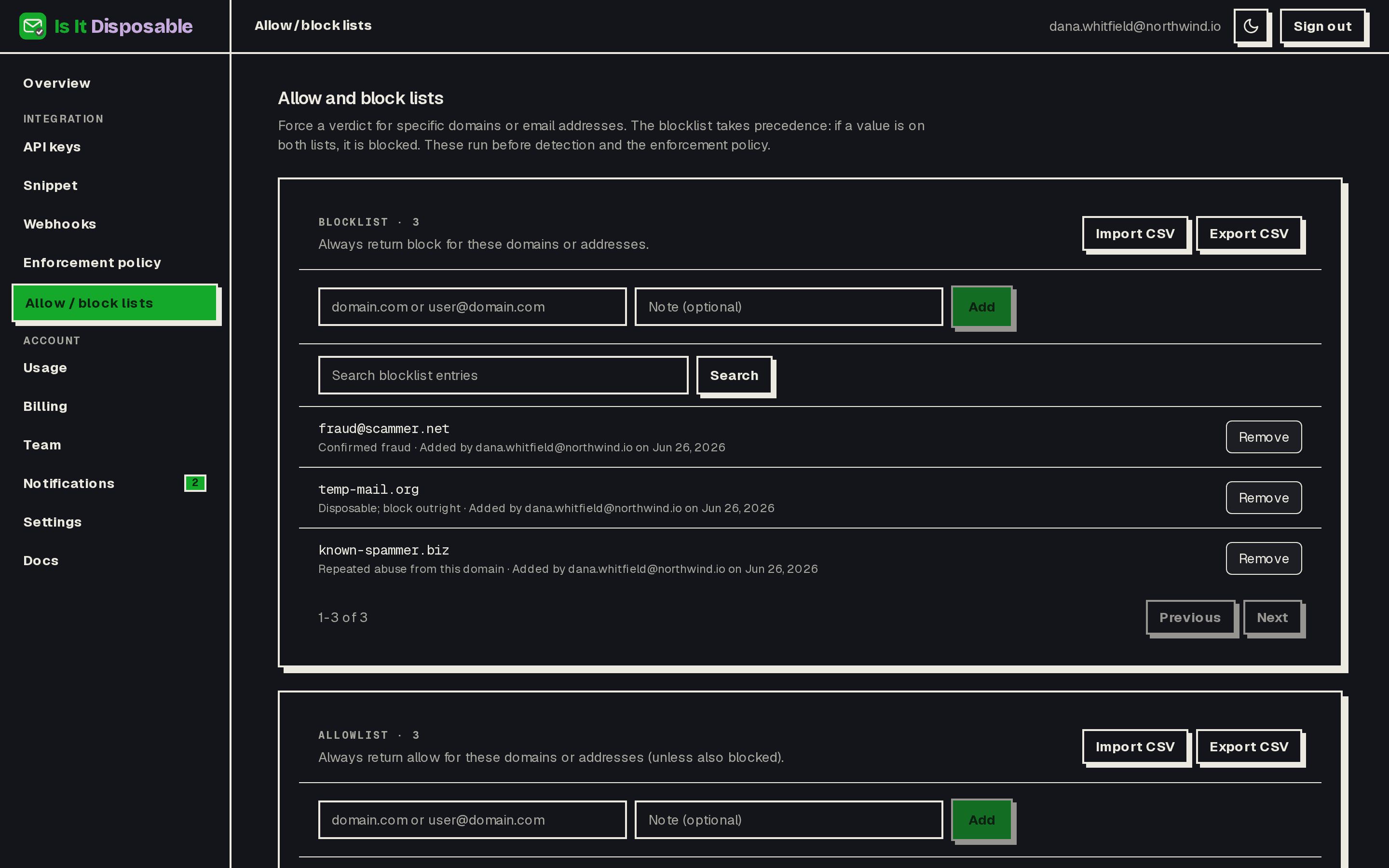This screenshot has width=1389, height=868.
Task: Focus the Search blocklist entries field
Action: click(x=504, y=375)
